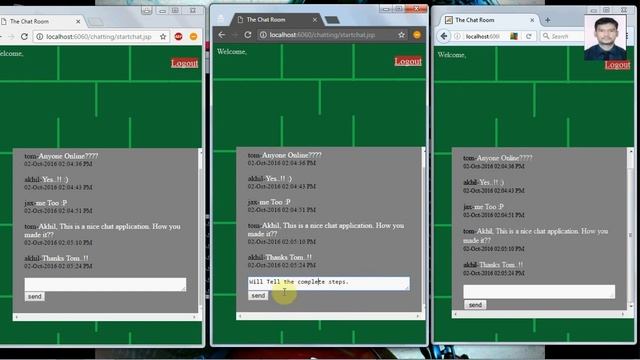The height and width of the screenshot is (360, 640).
Task: Go back in the middle window
Action: point(222,35)
